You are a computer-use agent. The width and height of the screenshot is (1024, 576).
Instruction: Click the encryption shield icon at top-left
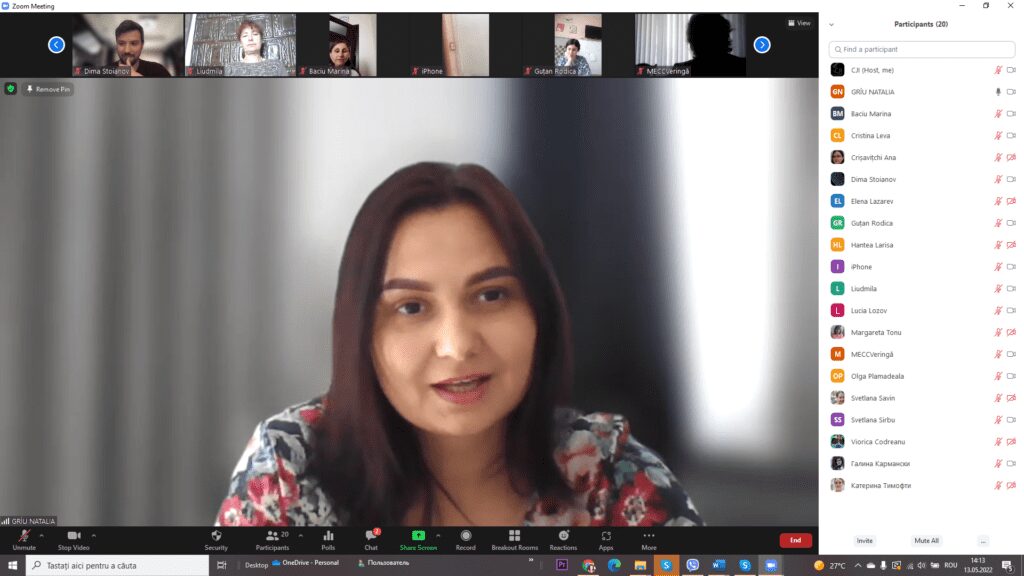(11, 89)
